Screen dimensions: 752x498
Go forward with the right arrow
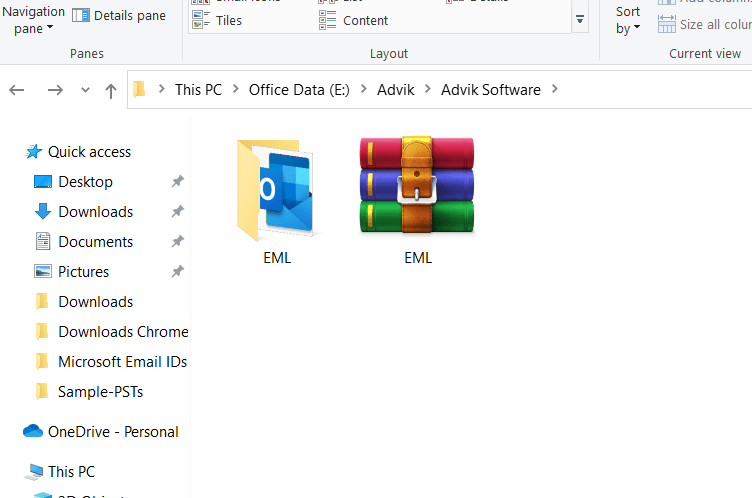point(55,90)
